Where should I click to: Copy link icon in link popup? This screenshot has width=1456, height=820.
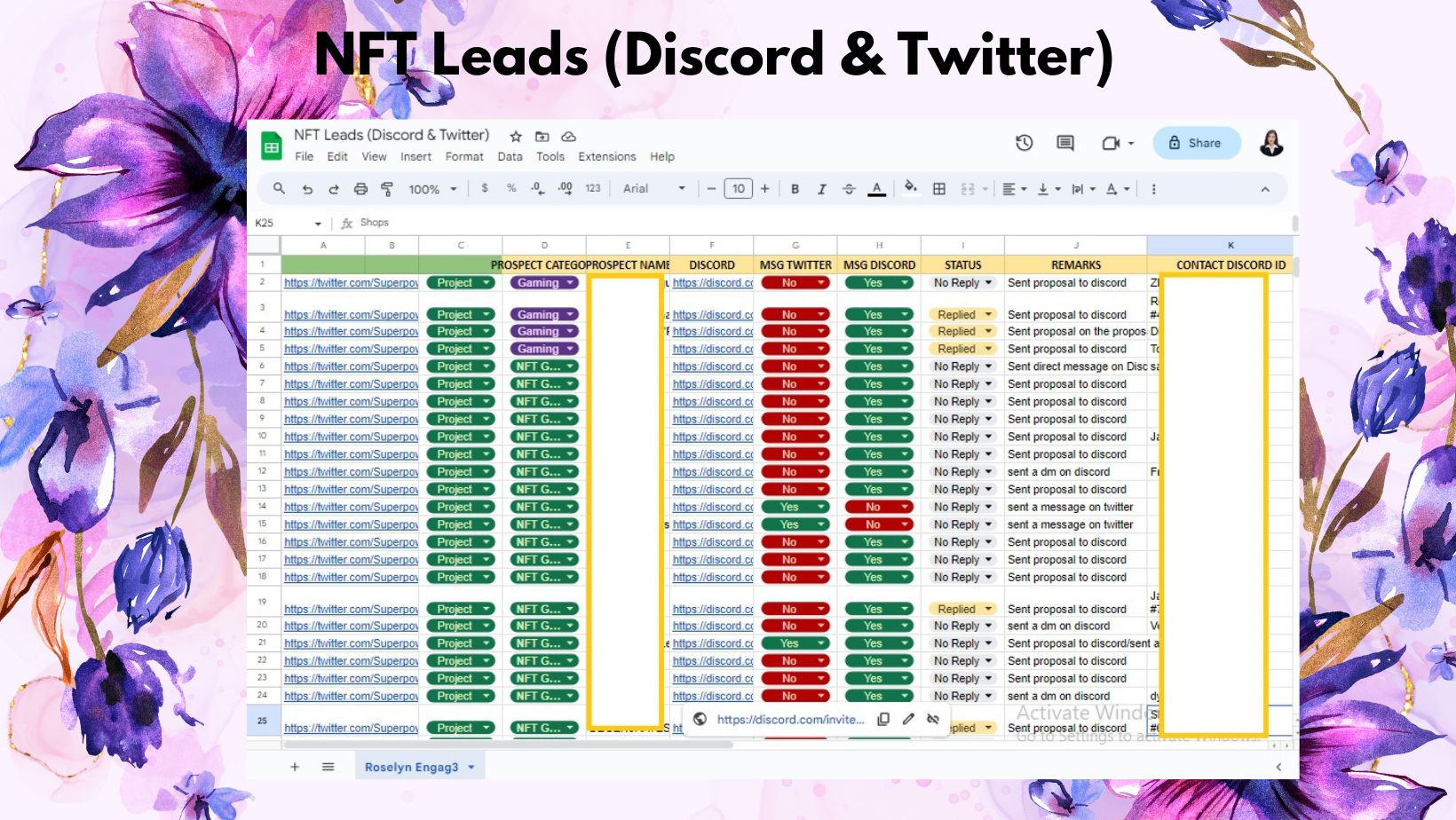(x=883, y=720)
